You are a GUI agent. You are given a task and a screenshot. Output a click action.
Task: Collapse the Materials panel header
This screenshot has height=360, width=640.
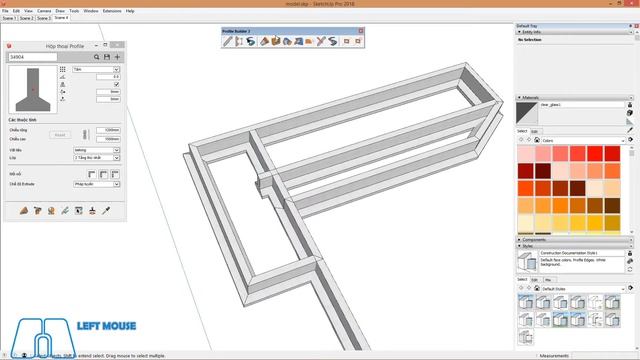click(x=574, y=98)
